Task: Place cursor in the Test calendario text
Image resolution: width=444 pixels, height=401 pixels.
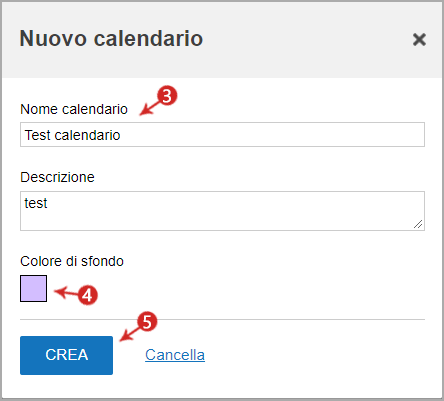Action: coord(72,135)
